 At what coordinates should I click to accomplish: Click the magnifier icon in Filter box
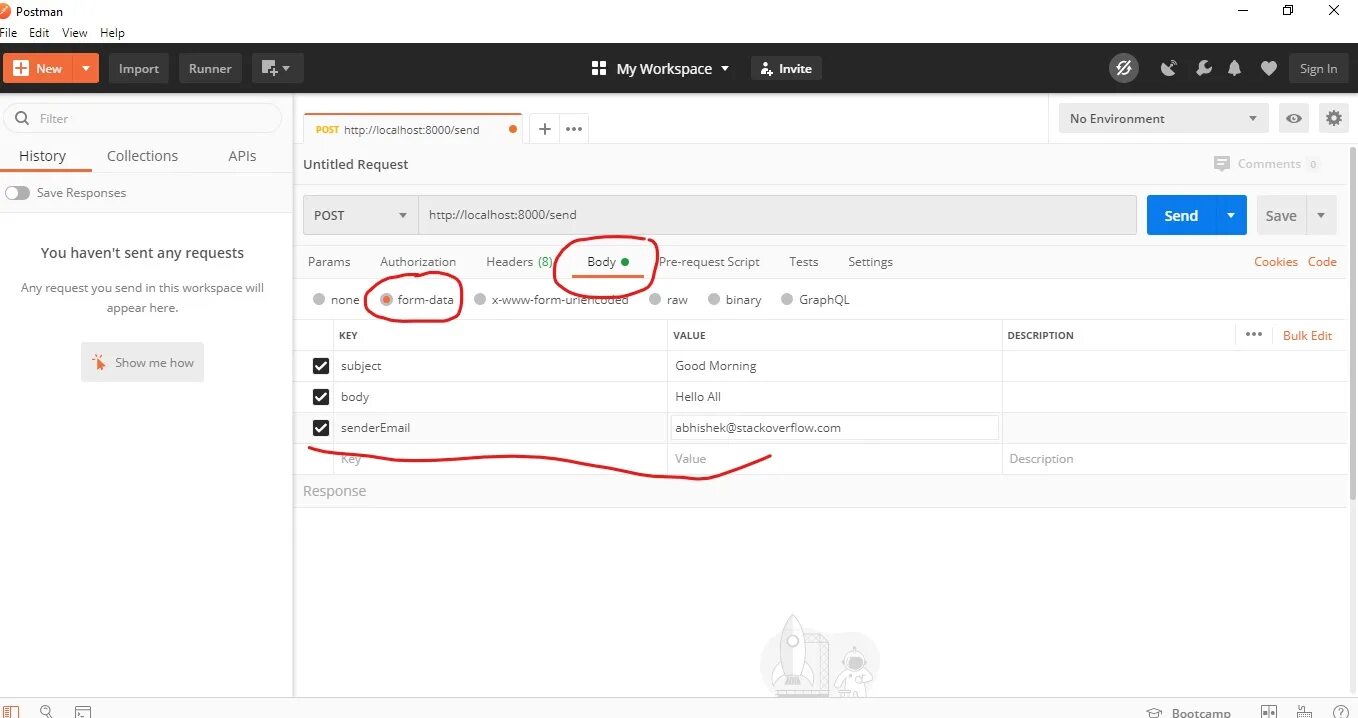point(21,118)
